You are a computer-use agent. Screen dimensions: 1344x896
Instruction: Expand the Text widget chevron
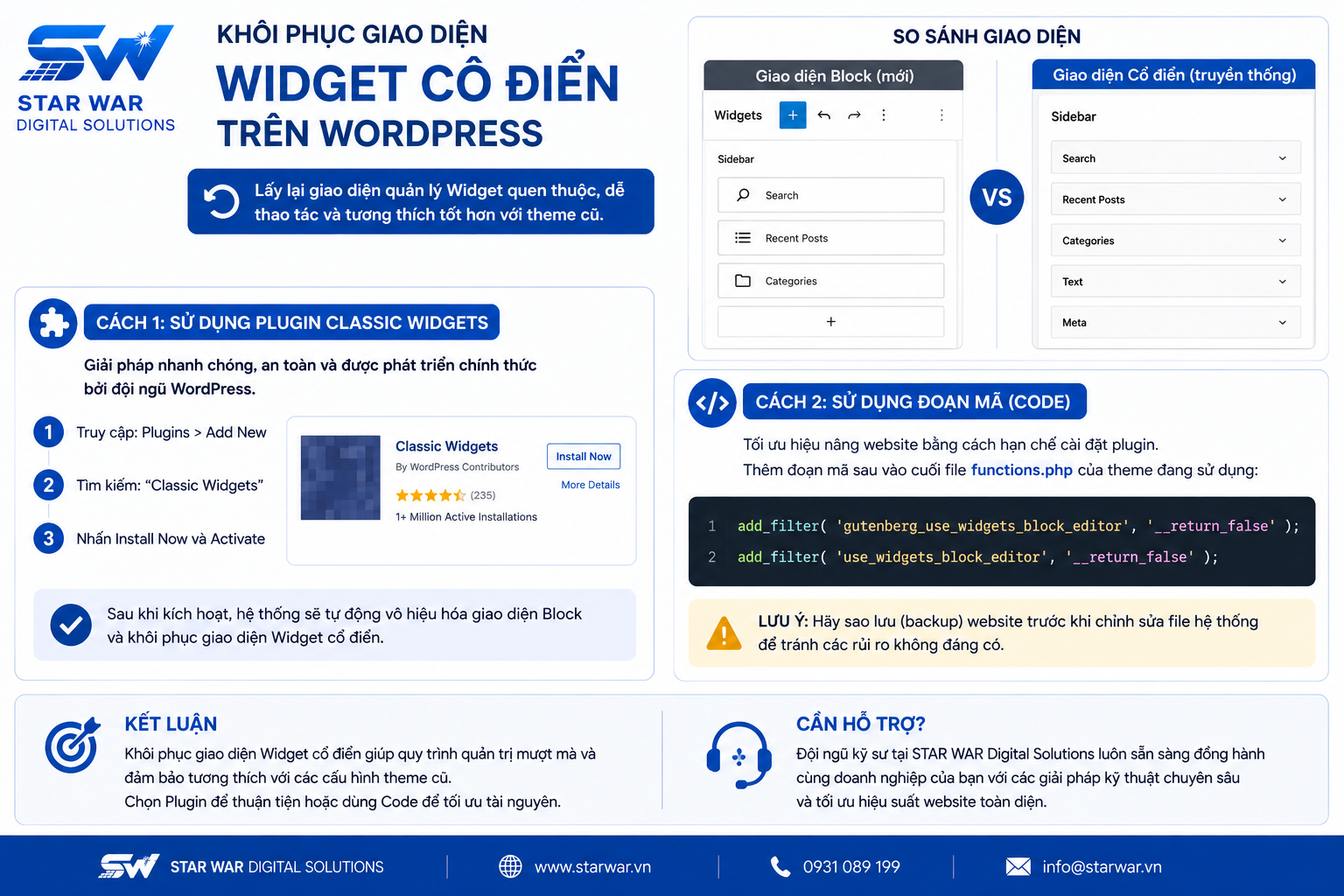tap(1282, 282)
